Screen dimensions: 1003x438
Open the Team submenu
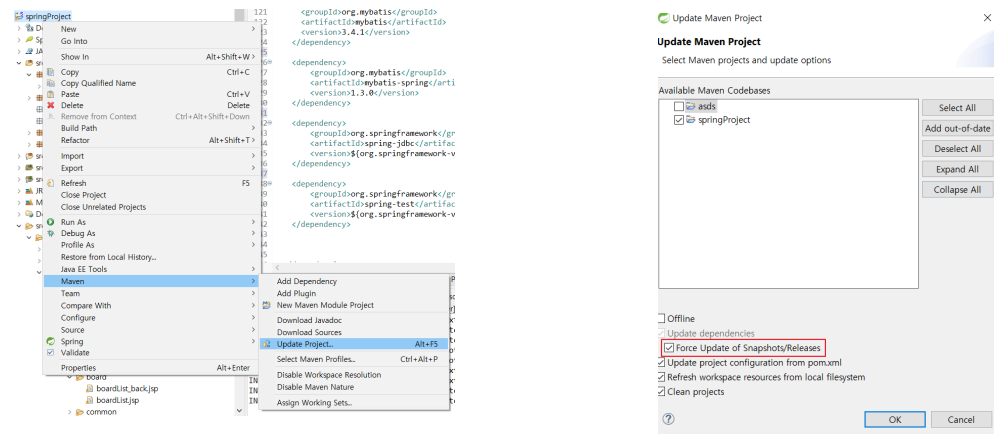click(x=152, y=293)
